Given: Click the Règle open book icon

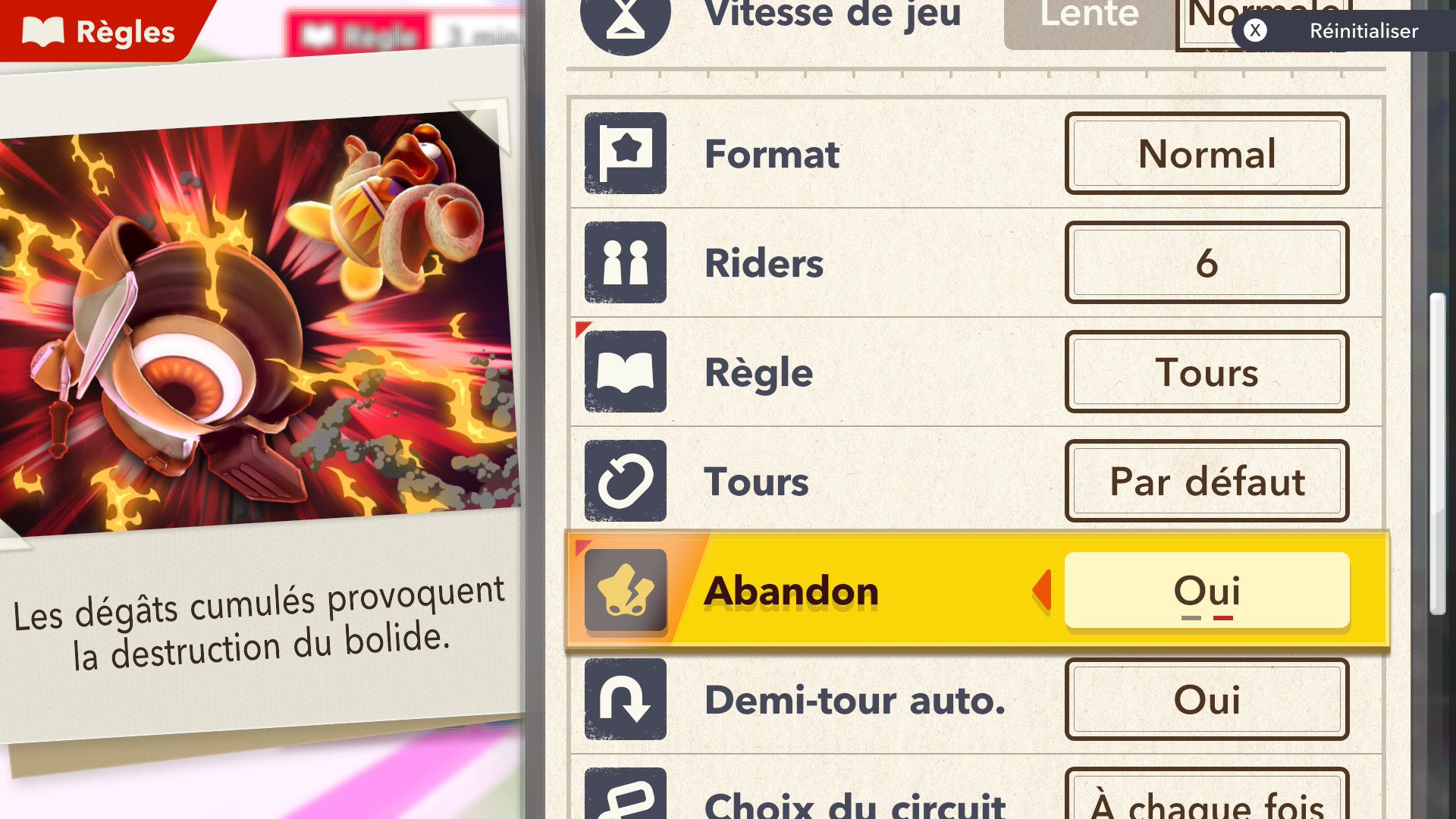Looking at the screenshot, I should [x=625, y=372].
